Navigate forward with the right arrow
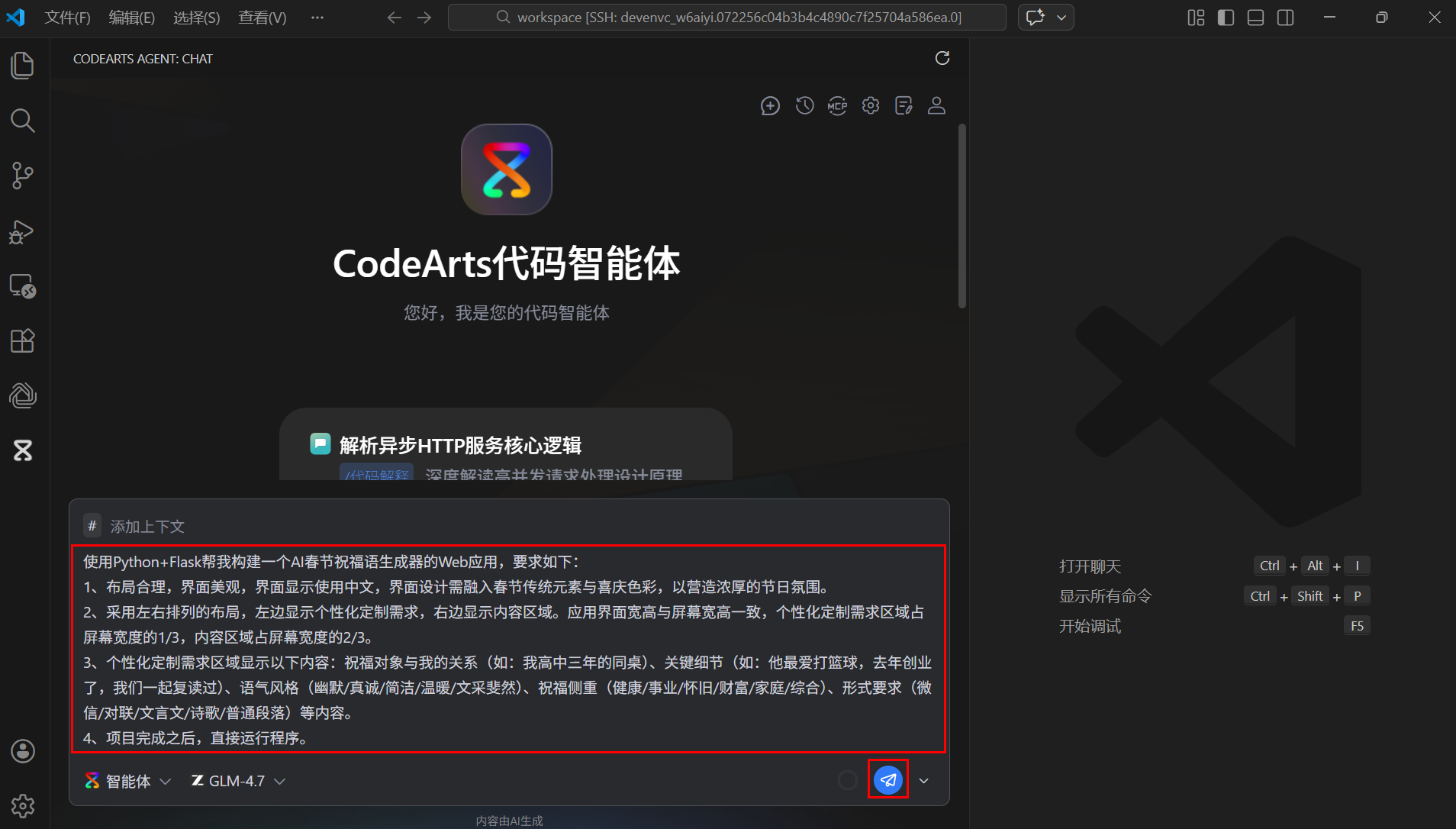This screenshot has height=829, width=1456. [424, 18]
